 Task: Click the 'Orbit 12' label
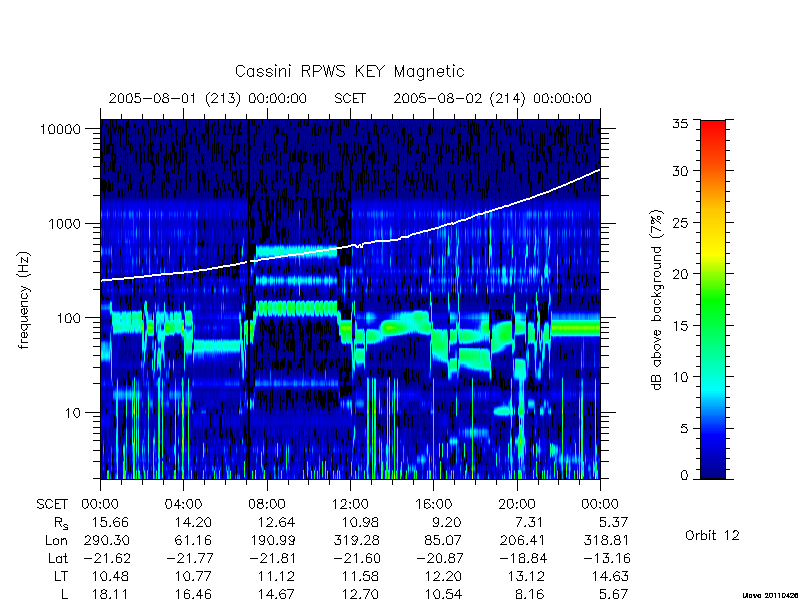(712, 535)
